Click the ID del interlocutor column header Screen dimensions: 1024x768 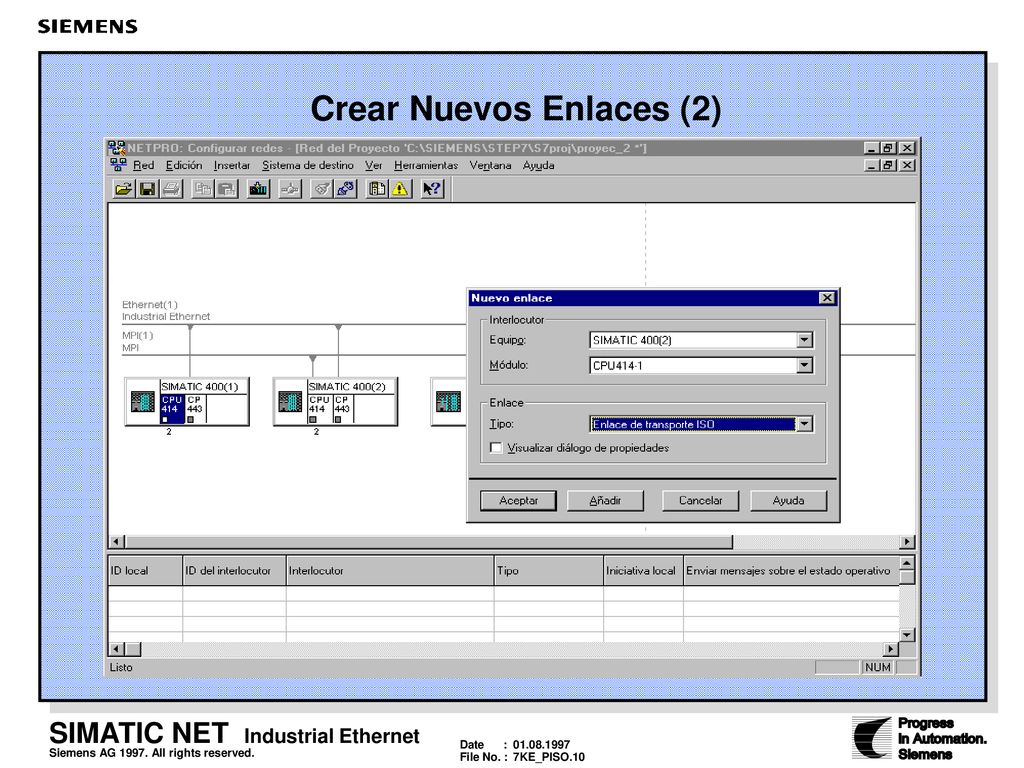point(234,571)
